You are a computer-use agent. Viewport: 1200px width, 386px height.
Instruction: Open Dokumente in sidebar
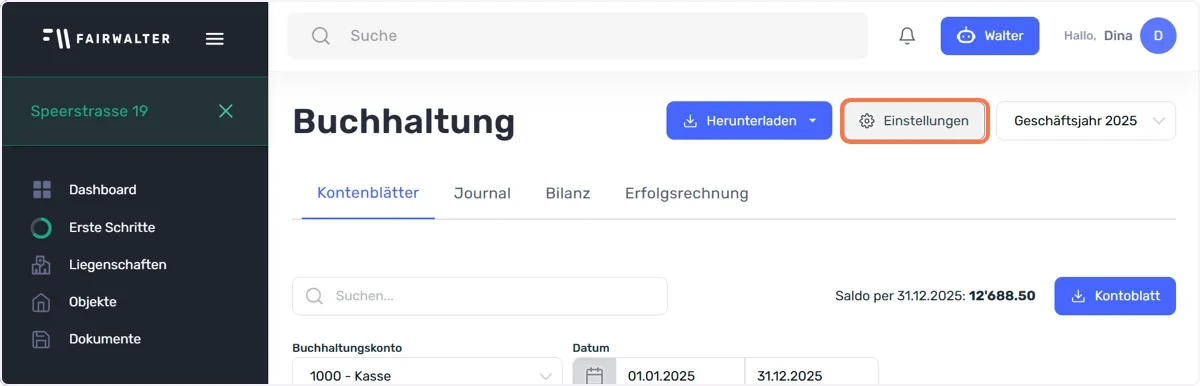(105, 339)
